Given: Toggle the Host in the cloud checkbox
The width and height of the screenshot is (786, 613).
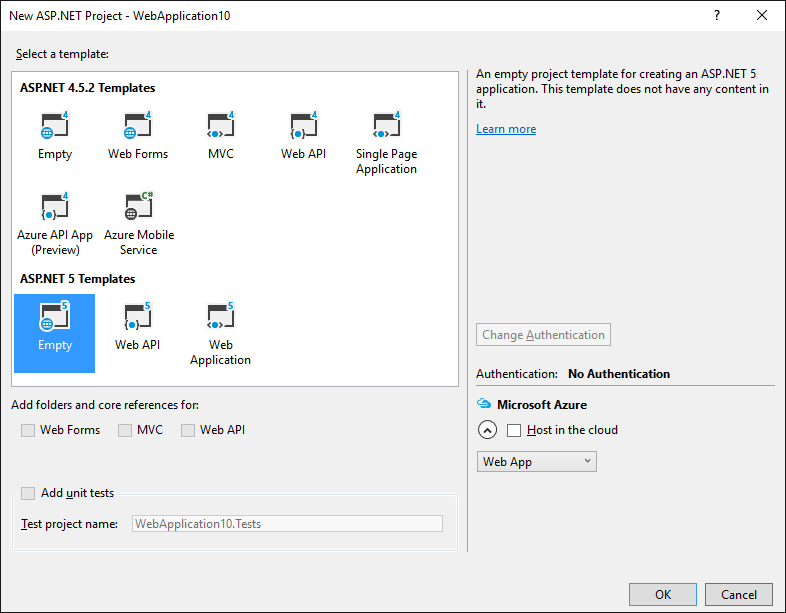Looking at the screenshot, I should [515, 430].
